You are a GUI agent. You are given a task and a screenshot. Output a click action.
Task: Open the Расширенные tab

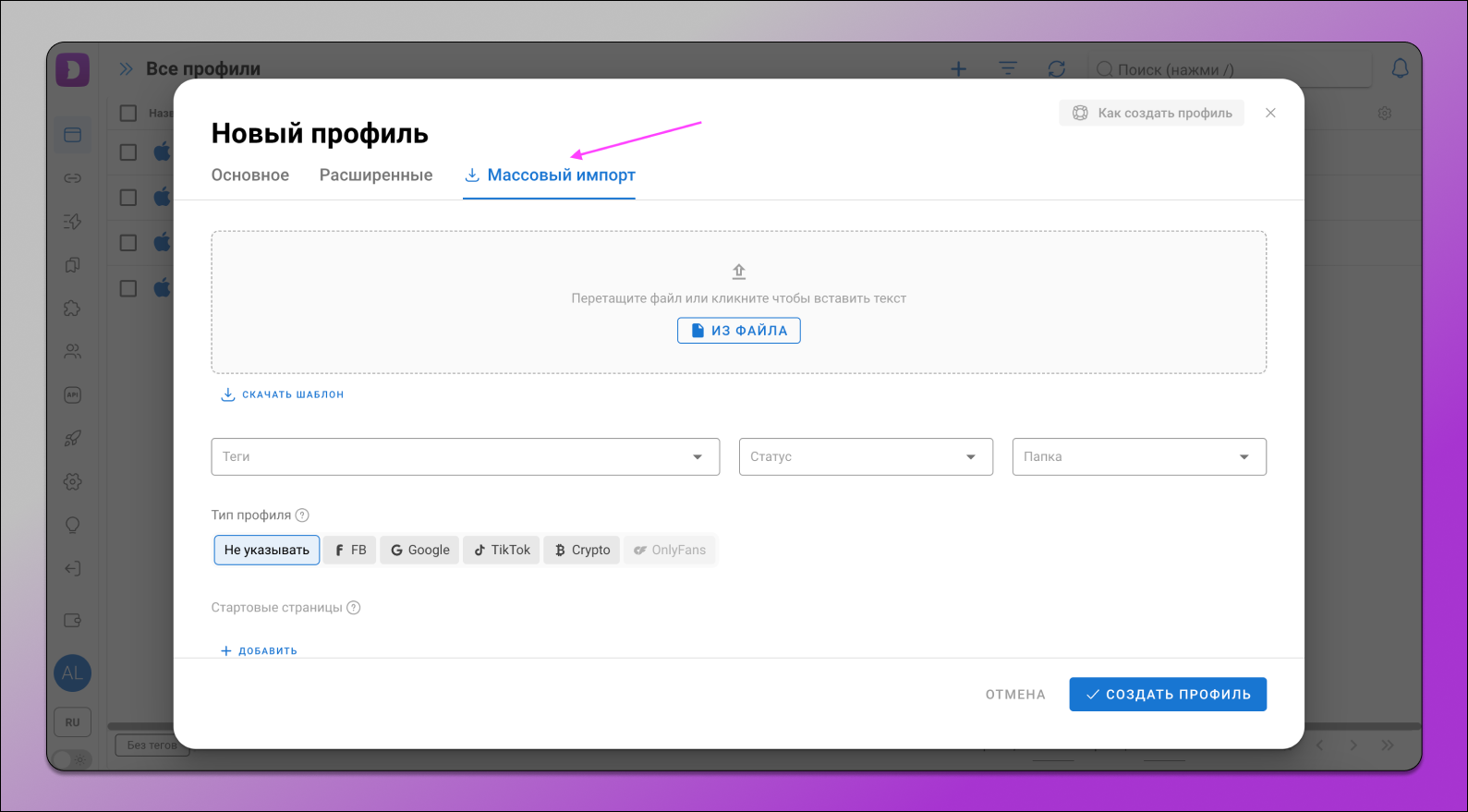(376, 176)
